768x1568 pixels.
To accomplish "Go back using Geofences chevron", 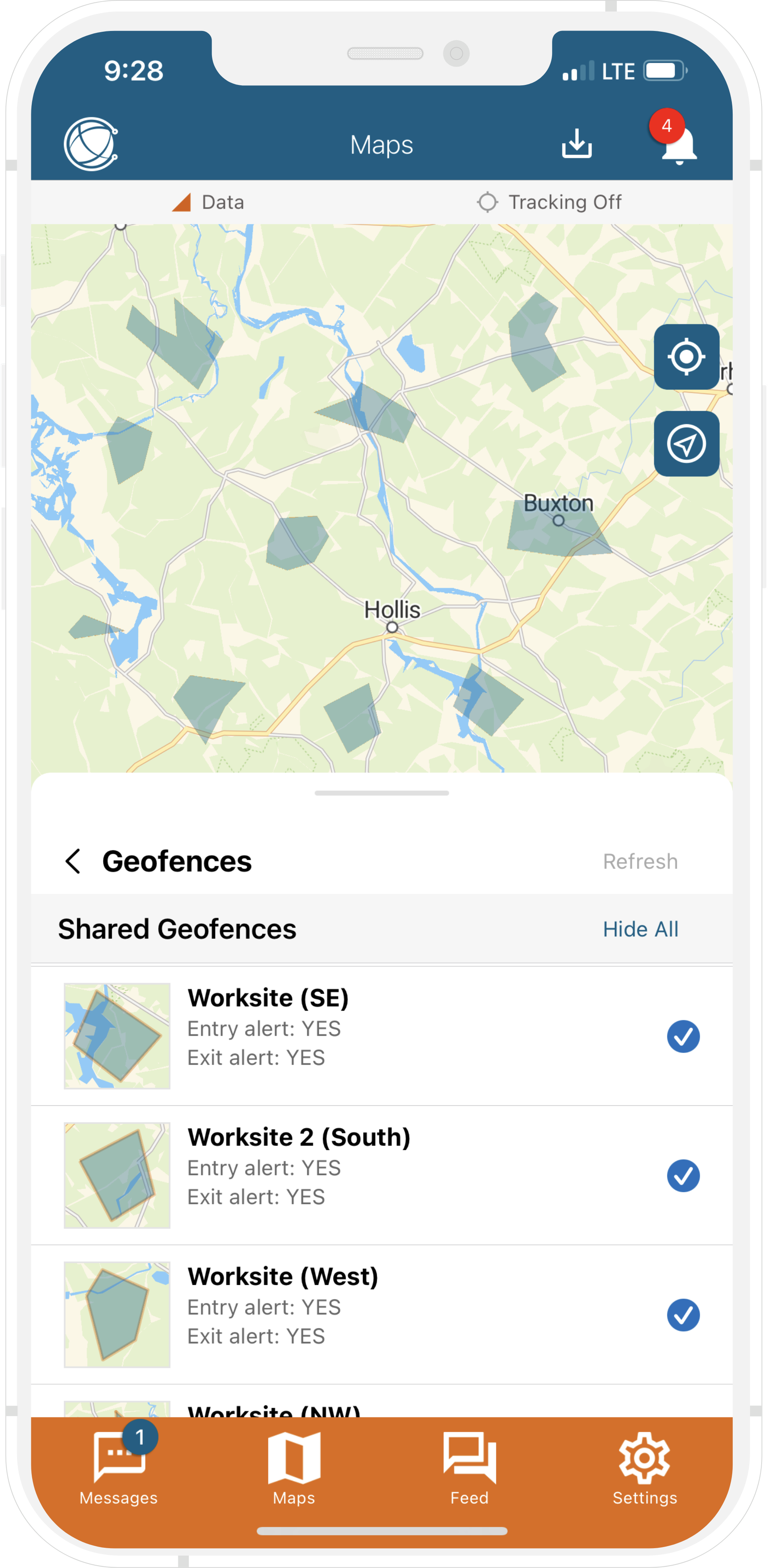I will [x=73, y=861].
